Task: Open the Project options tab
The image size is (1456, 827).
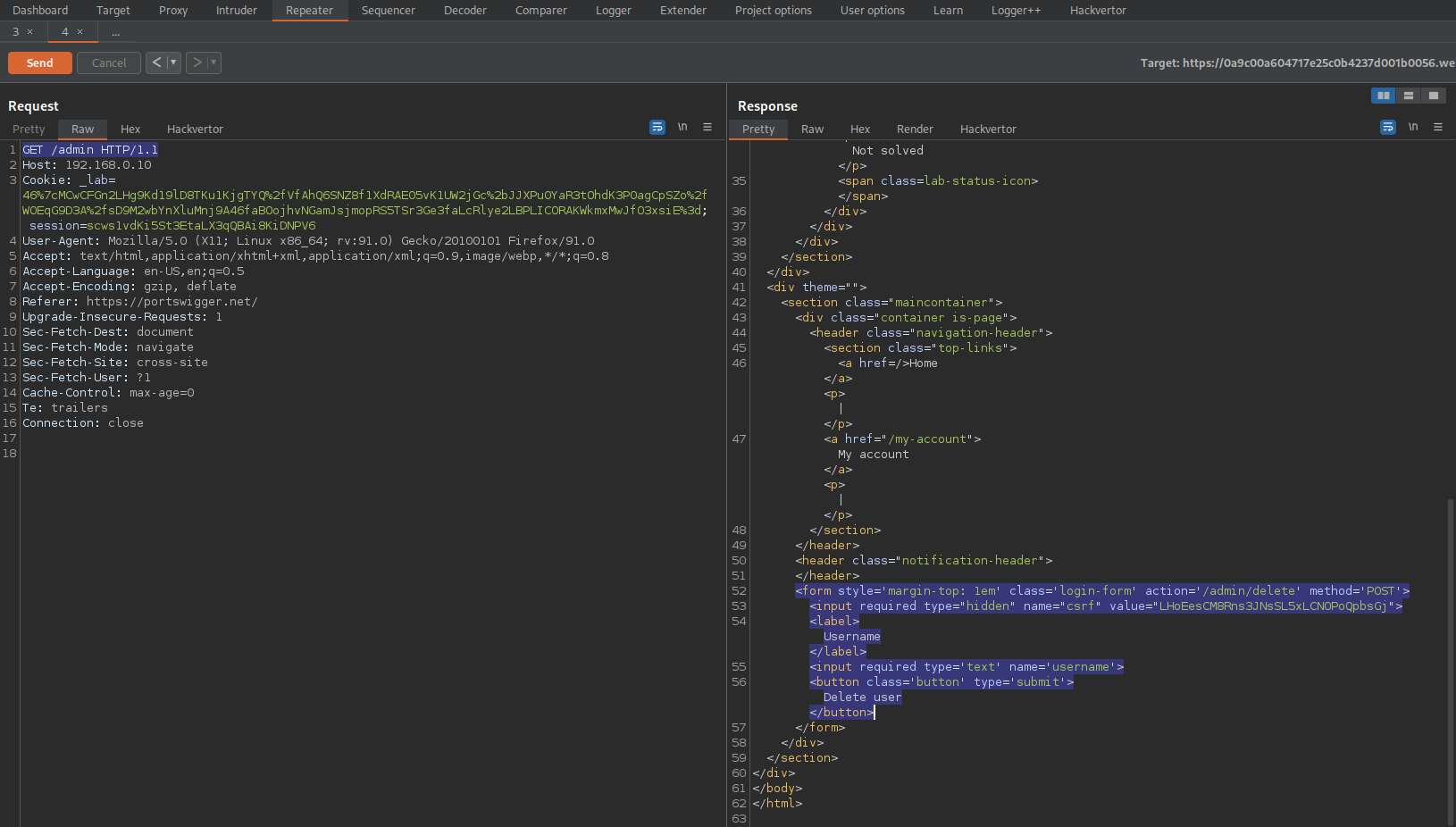Action: (x=774, y=11)
